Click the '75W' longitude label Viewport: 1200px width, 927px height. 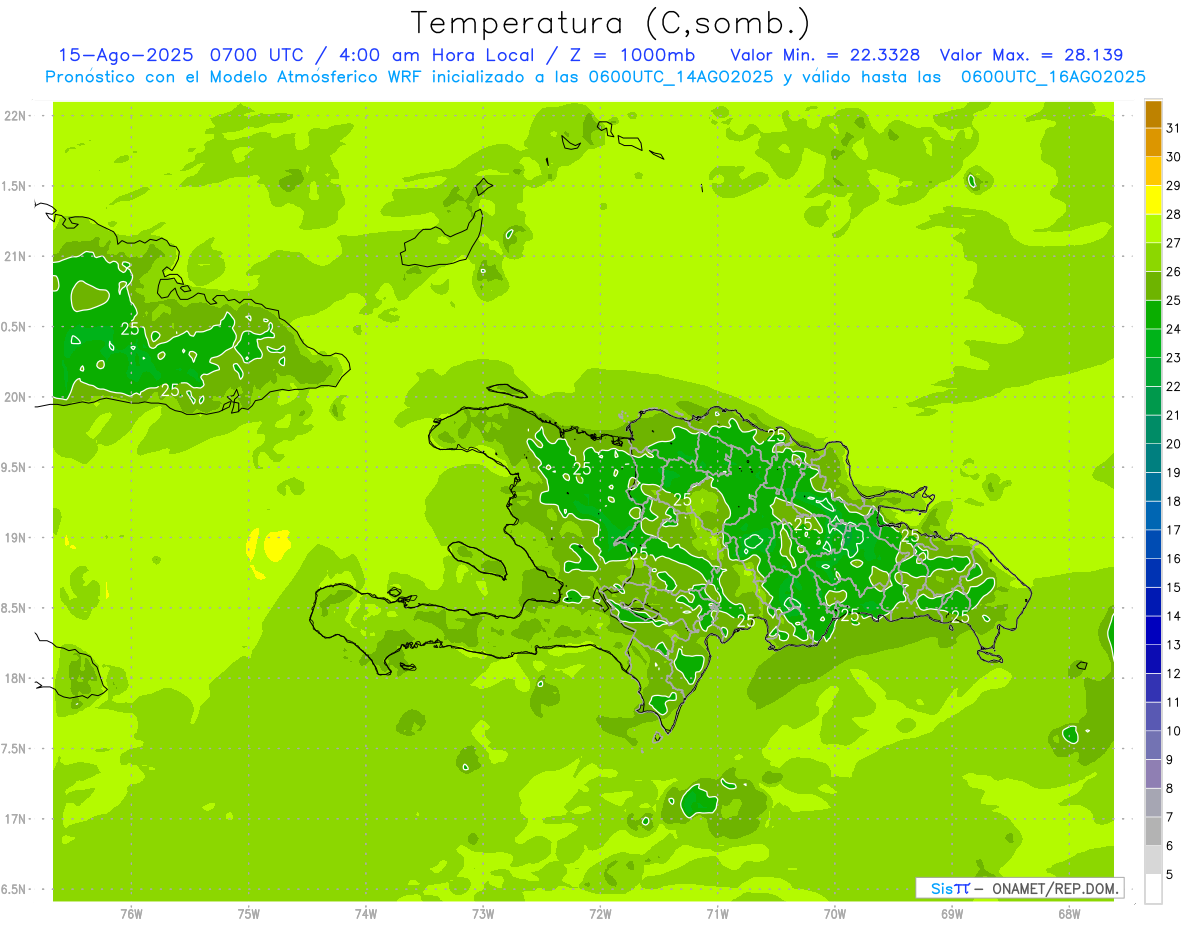point(249,914)
